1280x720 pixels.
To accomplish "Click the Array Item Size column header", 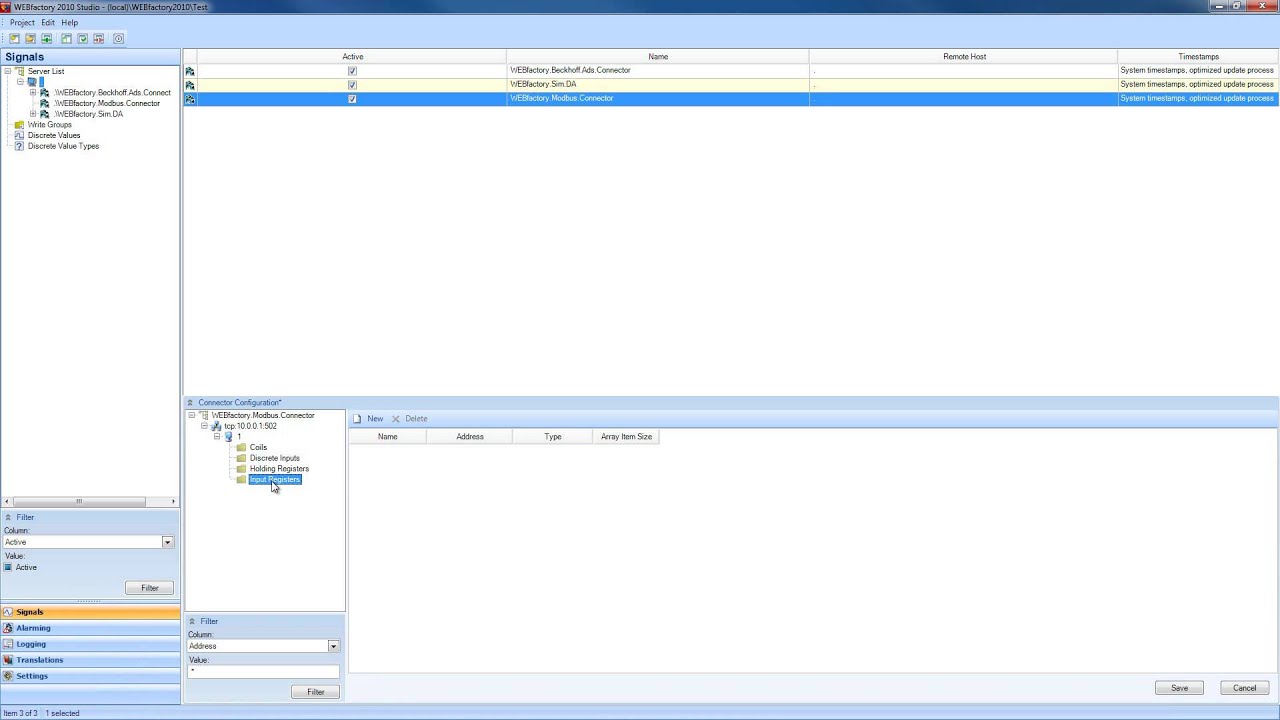I will (x=626, y=437).
